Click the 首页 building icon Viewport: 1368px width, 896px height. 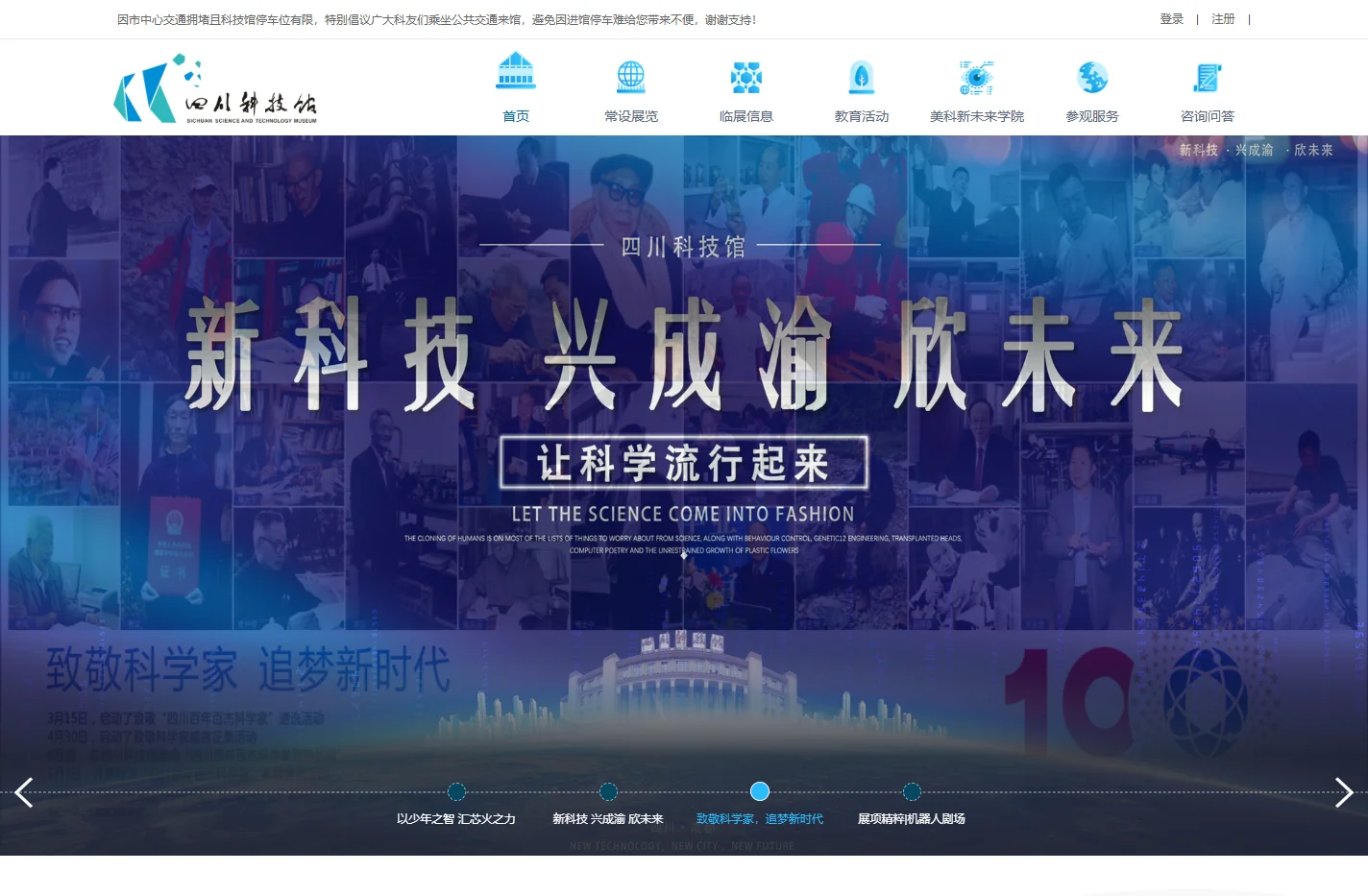tap(516, 72)
